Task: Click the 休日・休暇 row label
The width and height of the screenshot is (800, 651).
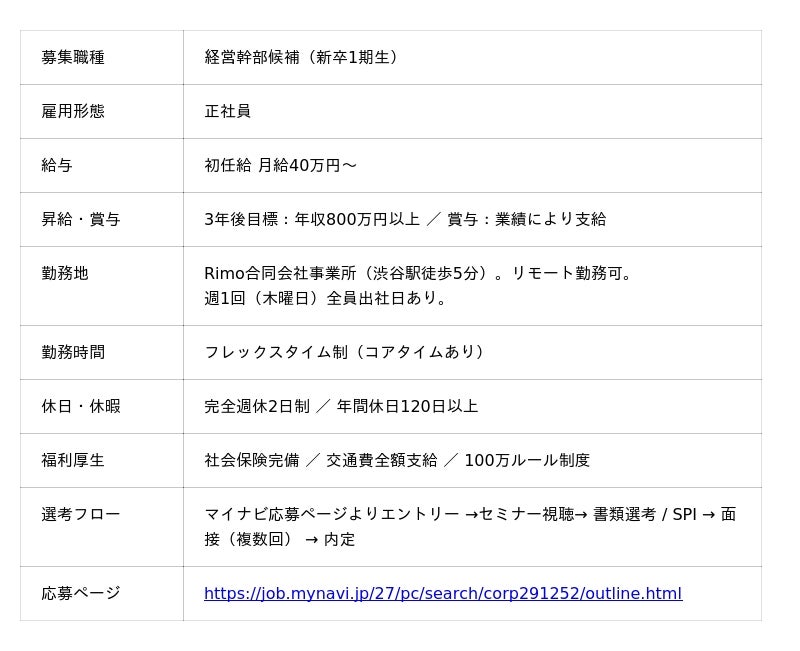Action: coord(81,406)
